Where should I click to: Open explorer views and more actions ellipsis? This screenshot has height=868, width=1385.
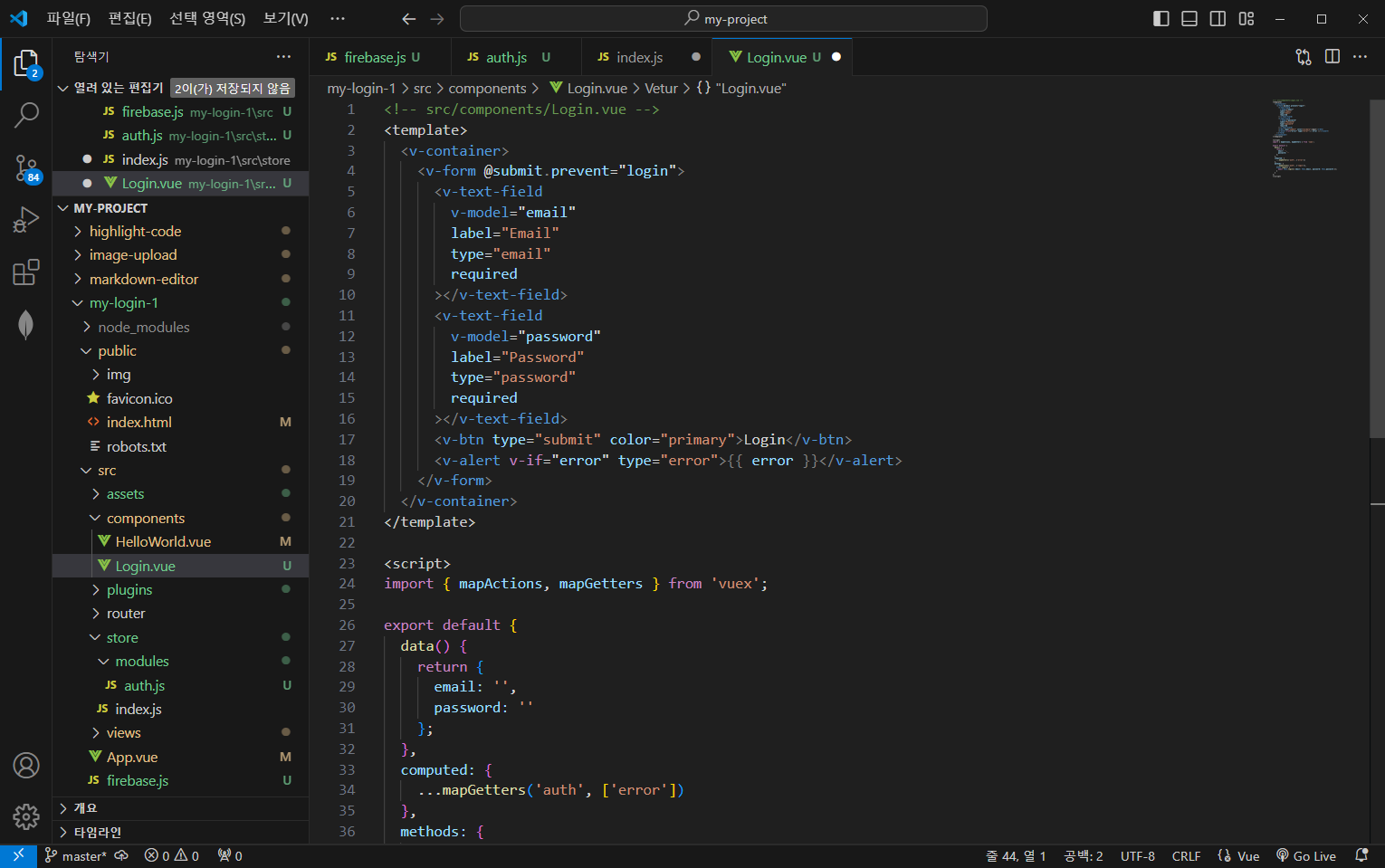pos(284,57)
